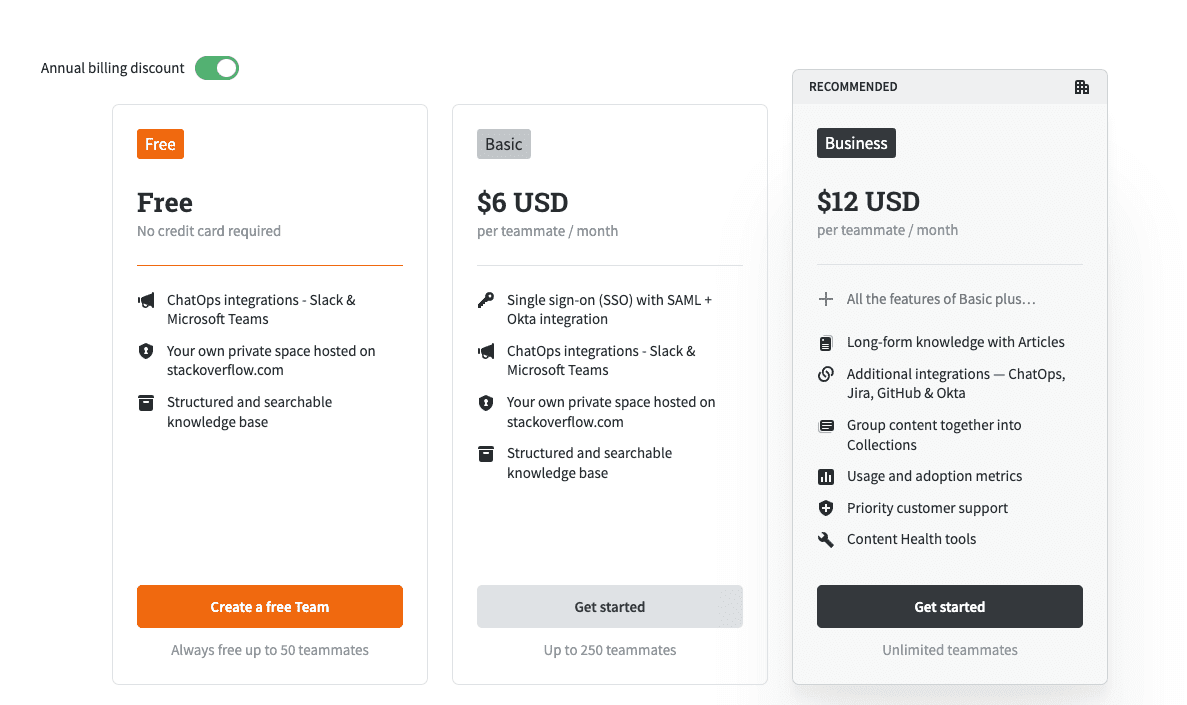Screen dimensions: 1187x705
Task: Click the Annual billing discount label
Action: [112, 68]
